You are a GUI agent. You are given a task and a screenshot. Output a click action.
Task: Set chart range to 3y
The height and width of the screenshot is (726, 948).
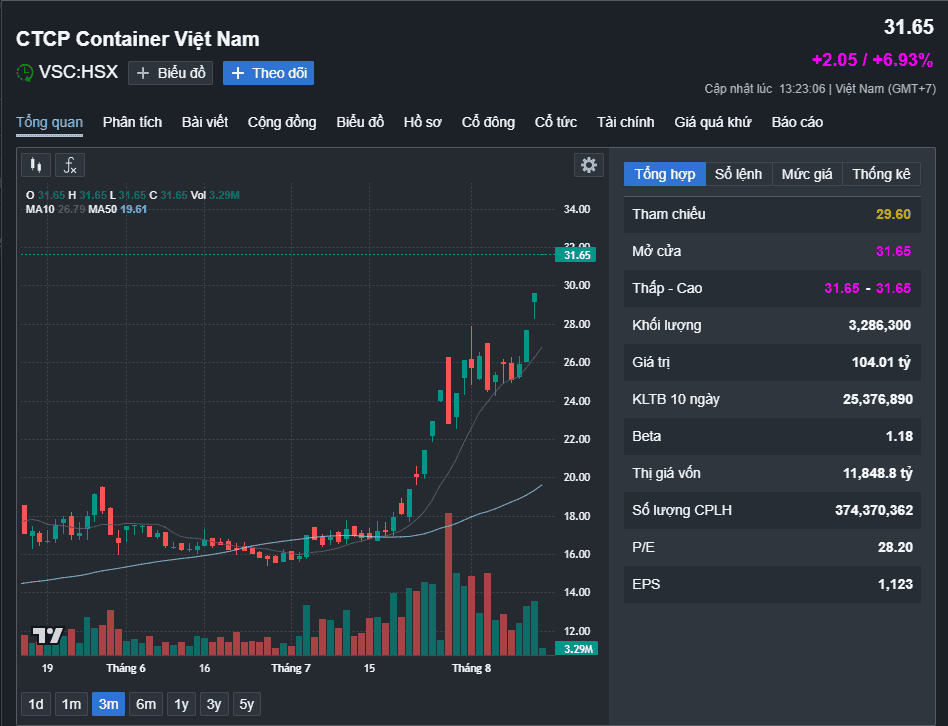[x=214, y=704]
